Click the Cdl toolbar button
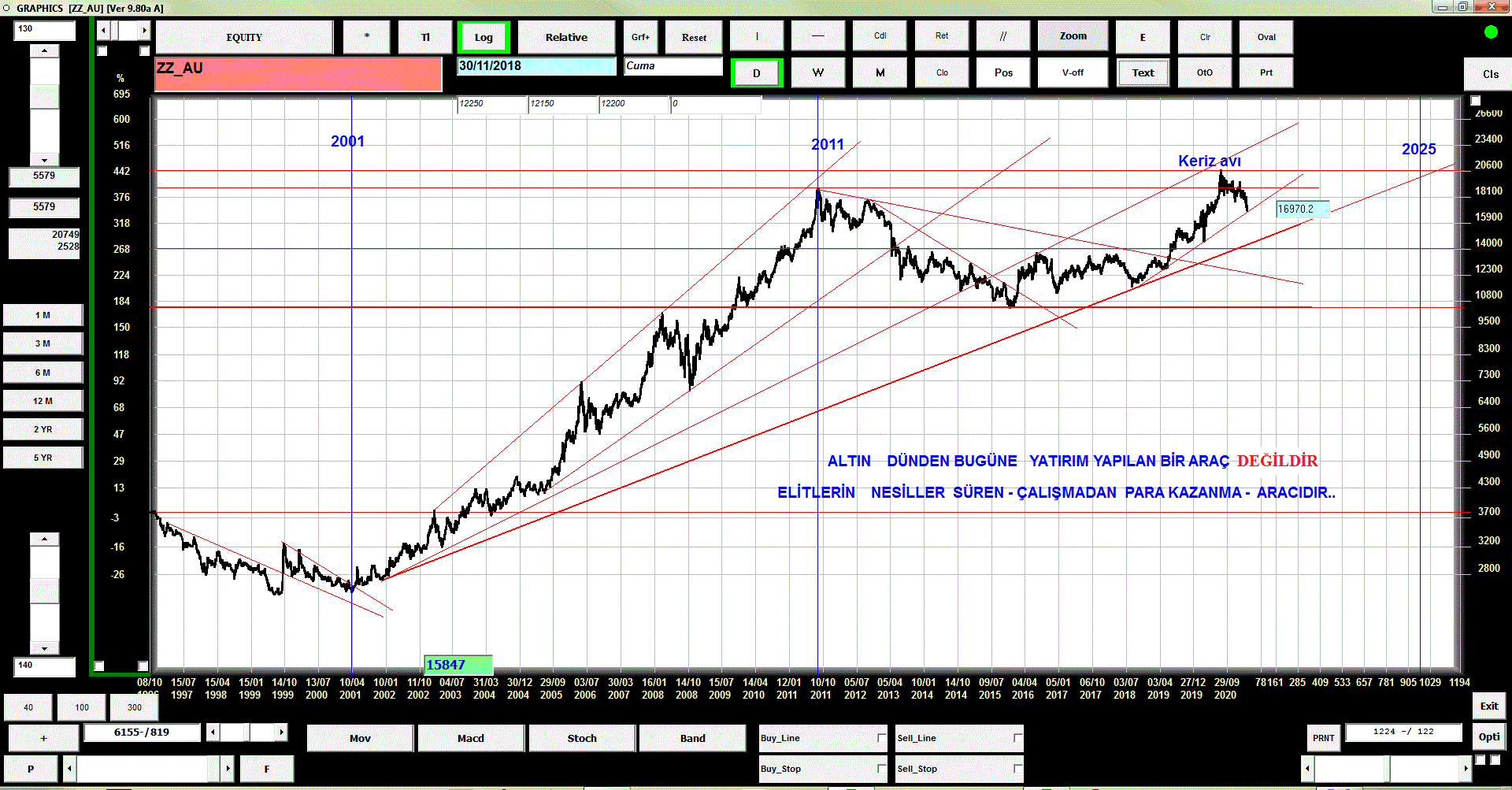The image size is (1512, 790). 880,36
